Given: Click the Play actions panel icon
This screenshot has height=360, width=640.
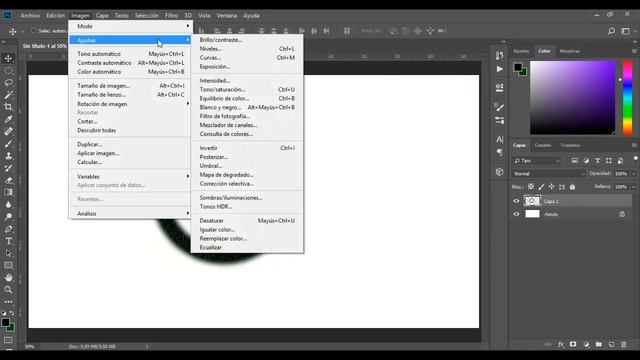Looking at the screenshot, I should pos(500,69).
